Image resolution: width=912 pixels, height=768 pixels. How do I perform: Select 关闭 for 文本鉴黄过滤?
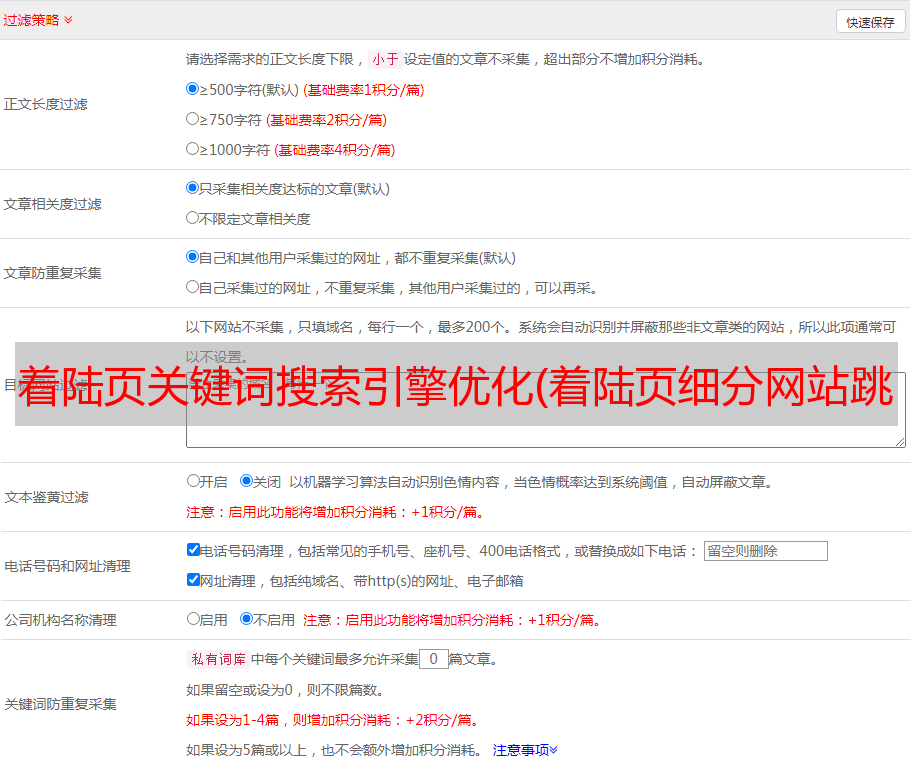[246, 481]
